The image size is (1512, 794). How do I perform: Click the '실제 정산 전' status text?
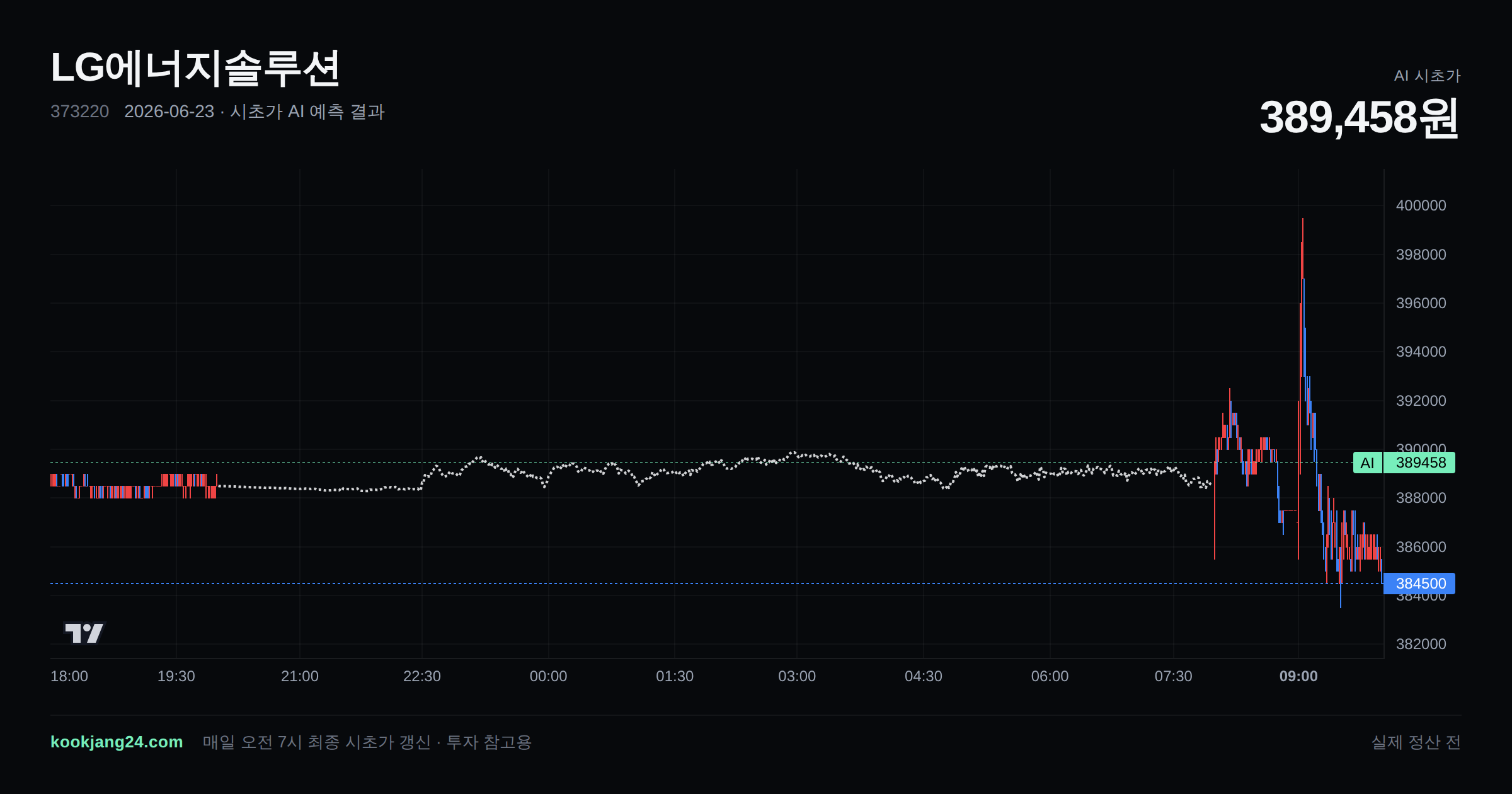(x=1416, y=742)
